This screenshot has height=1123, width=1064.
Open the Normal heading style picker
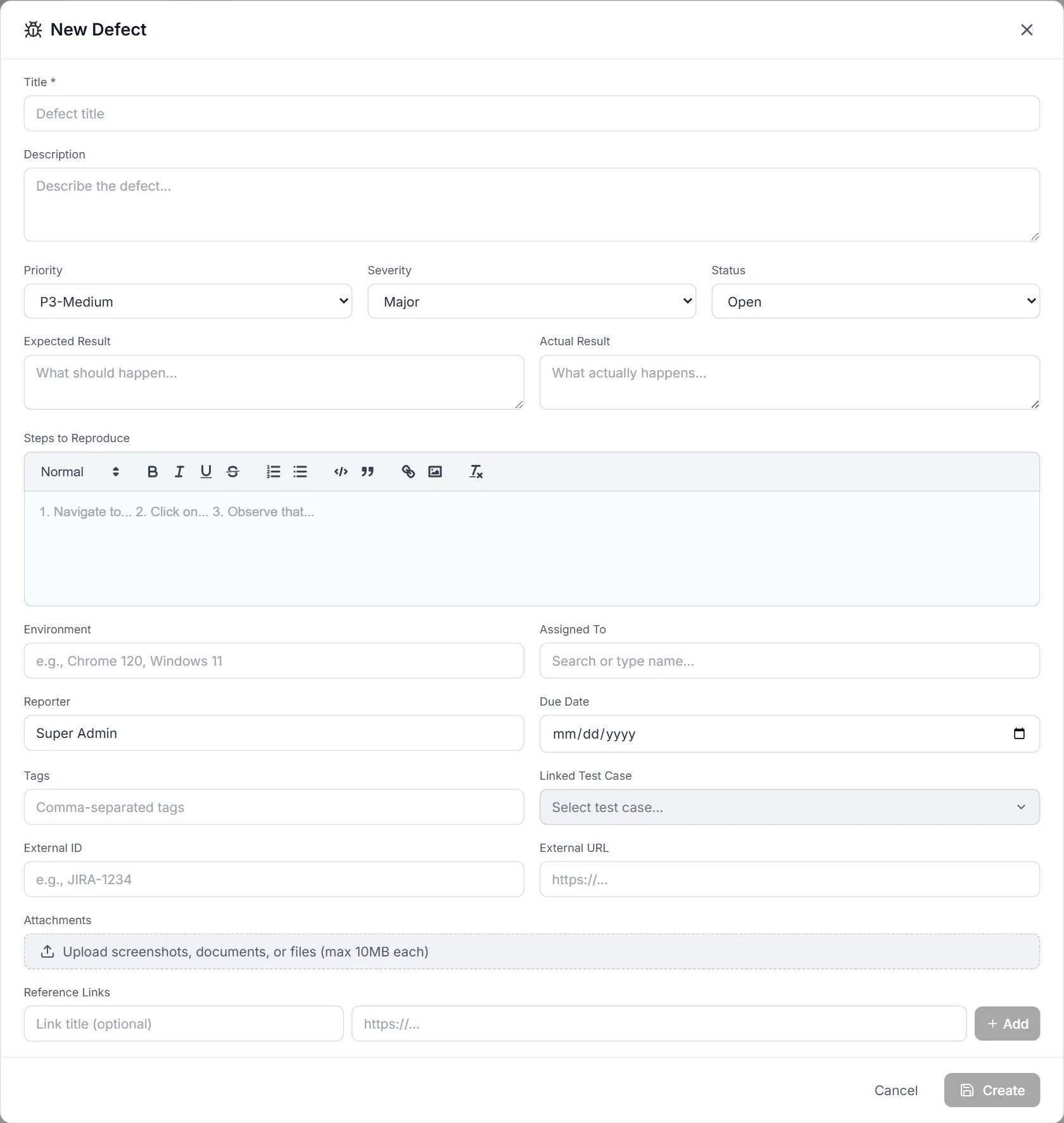[x=80, y=472]
